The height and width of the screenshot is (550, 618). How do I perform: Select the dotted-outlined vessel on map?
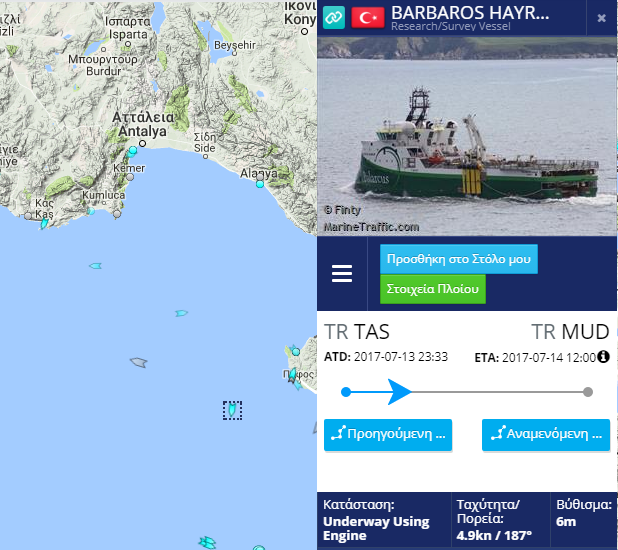(233, 410)
